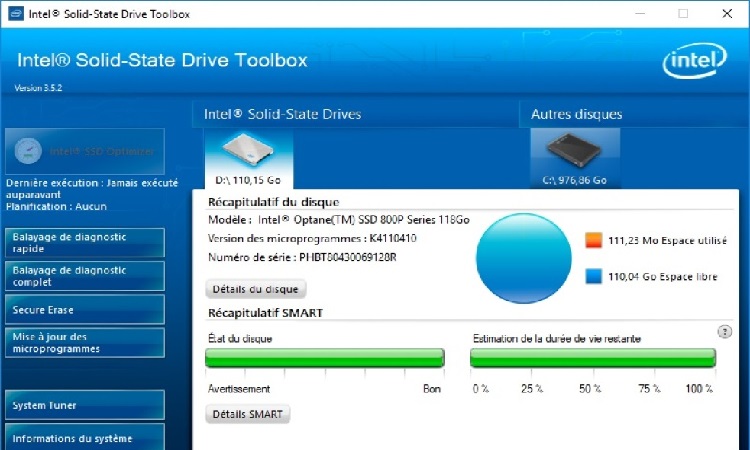Switch to the Intel Solid-State Drives section header

coord(282,114)
